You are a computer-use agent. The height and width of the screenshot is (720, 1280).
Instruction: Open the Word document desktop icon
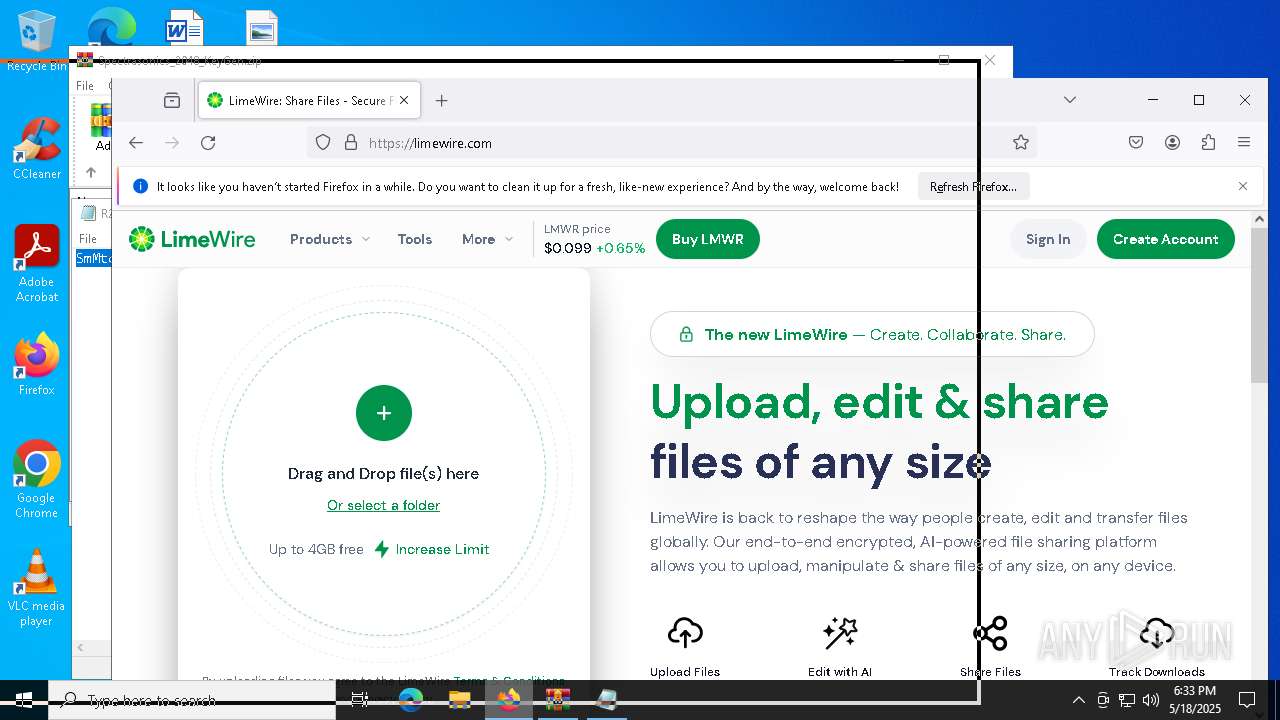[x=184, y=28]
